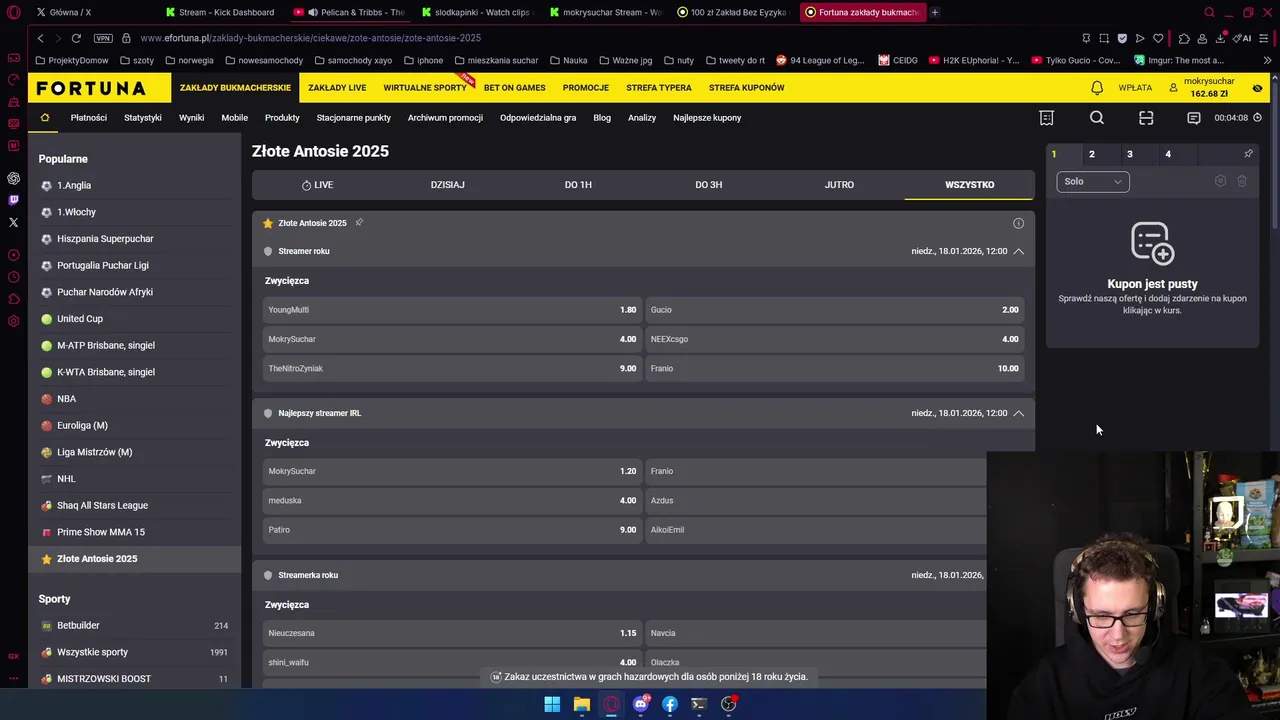This screenshot has height=720, width=1280.
Task: Select the JUTRO filter tab
Action: point(839,185)
